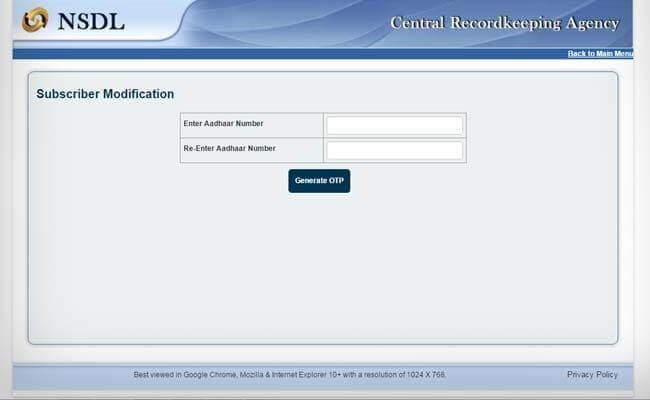Click the NSDL wordmark text

pos(92,20)
